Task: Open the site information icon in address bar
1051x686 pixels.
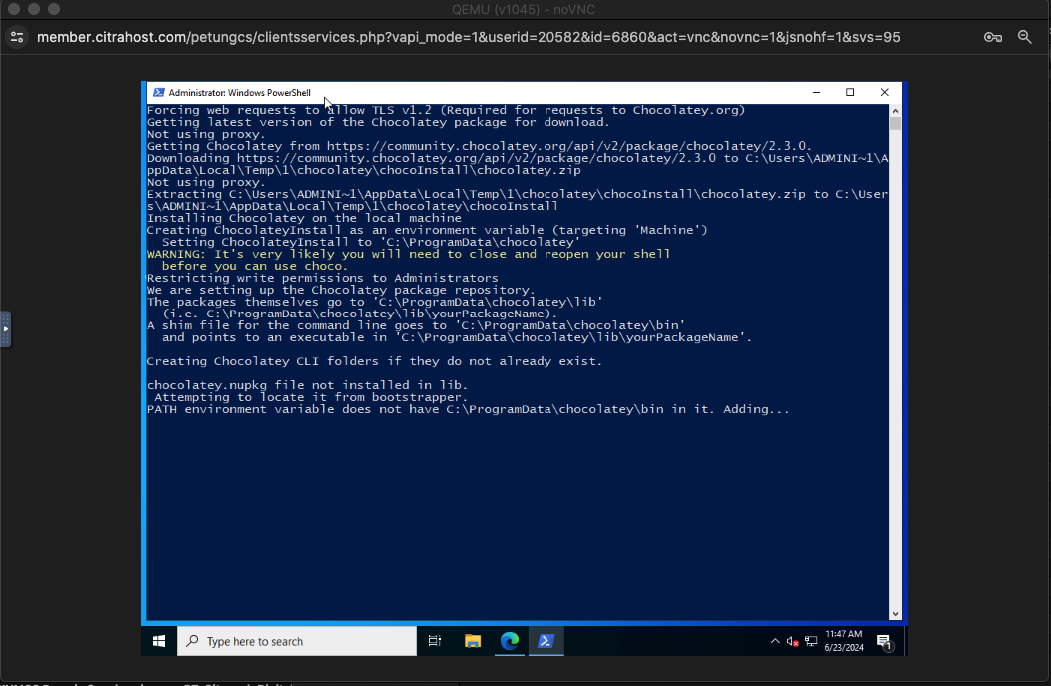Action: [x=17, y=38]
